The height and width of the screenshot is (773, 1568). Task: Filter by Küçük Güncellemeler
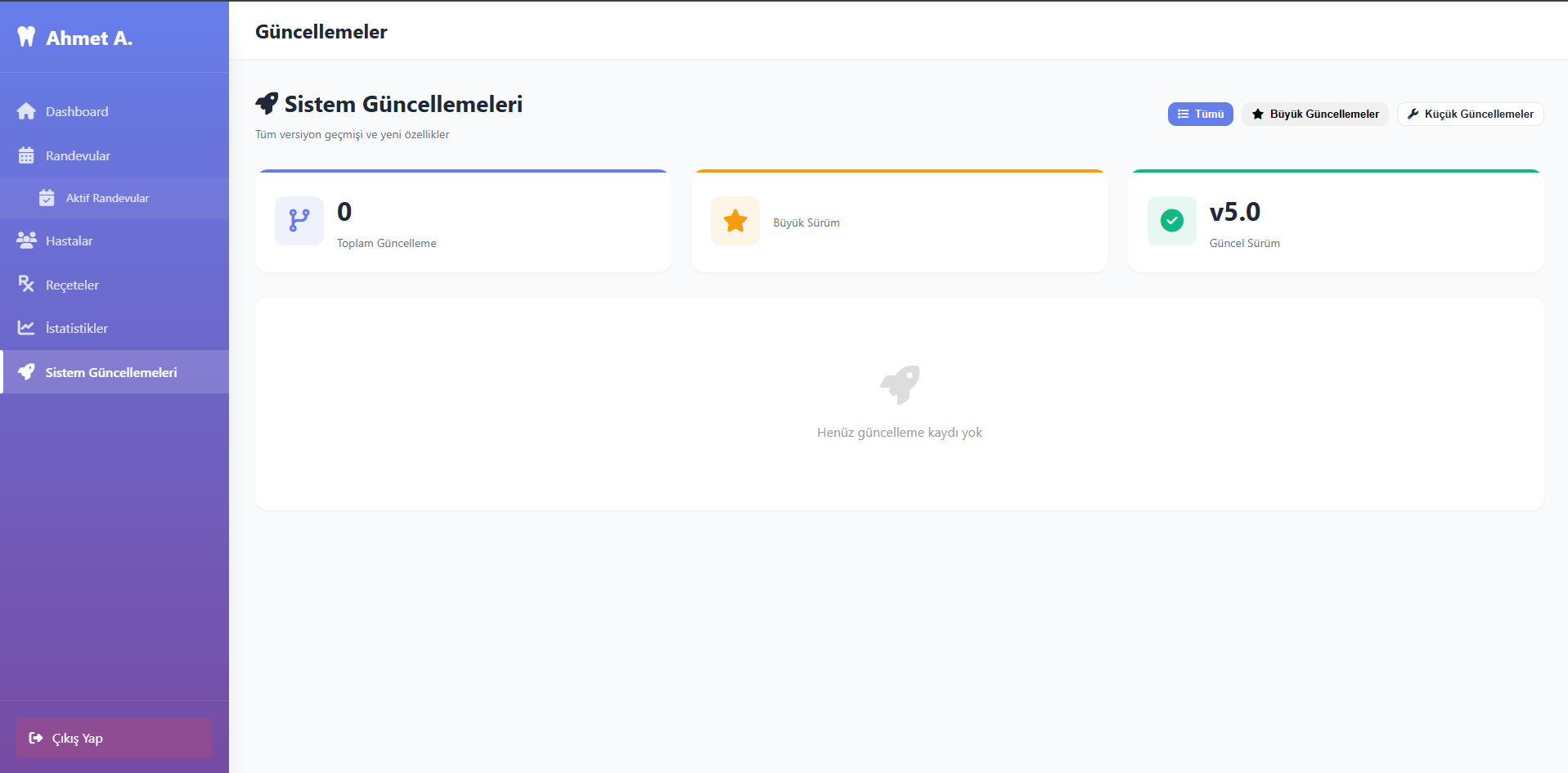(x=1470, y=115)
